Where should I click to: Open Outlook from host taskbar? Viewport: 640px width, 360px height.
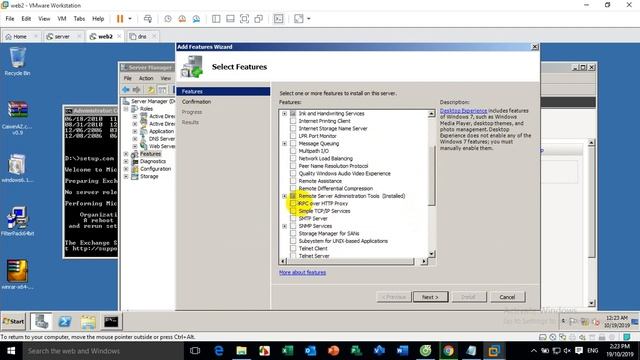(310, 351)
